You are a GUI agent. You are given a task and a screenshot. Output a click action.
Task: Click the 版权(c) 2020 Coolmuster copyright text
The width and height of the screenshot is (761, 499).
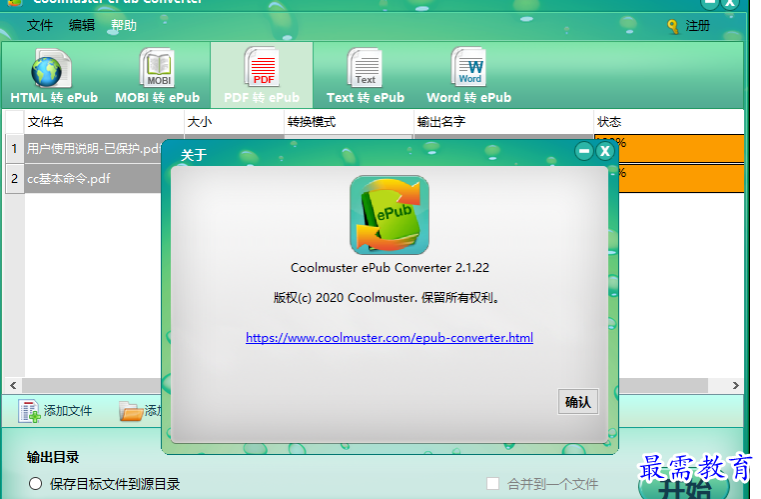click(386, 298)
